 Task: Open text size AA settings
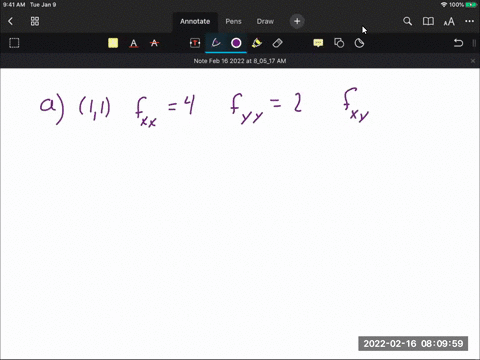coord(449,22)
